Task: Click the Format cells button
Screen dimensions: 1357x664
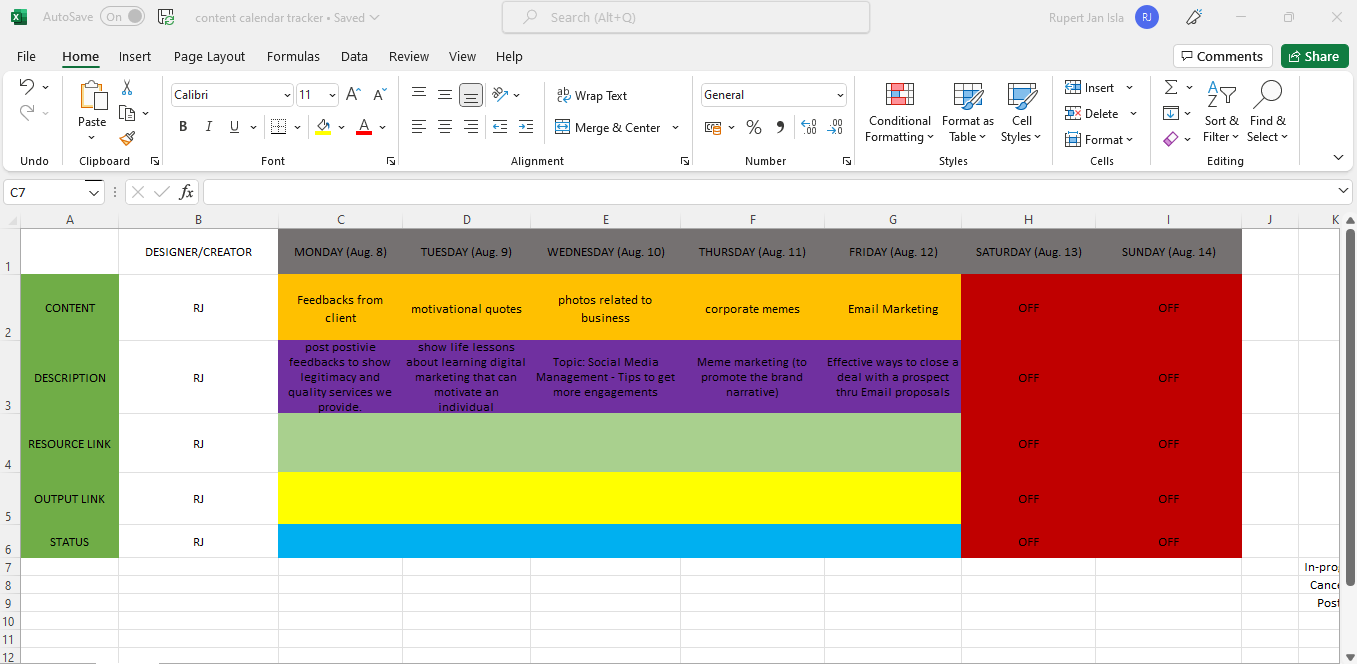Action: (1099, 139)
